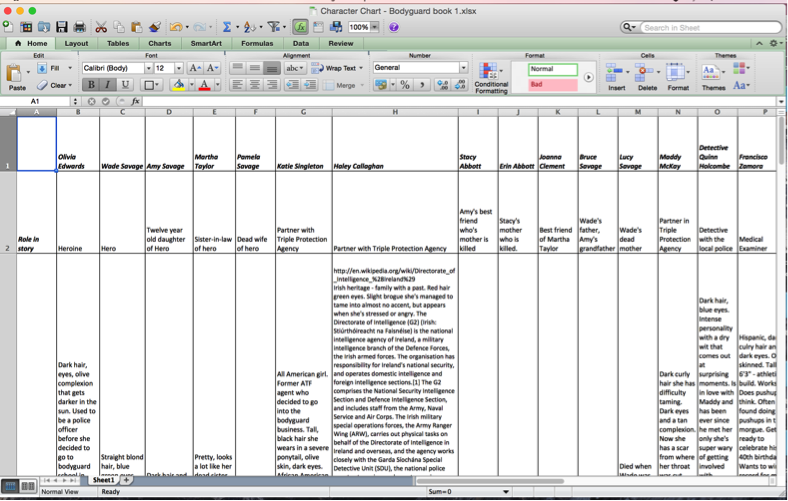The height and width of the screenshot is (501, 788).
Task: Click the Delete cells button
Action: 647,77
